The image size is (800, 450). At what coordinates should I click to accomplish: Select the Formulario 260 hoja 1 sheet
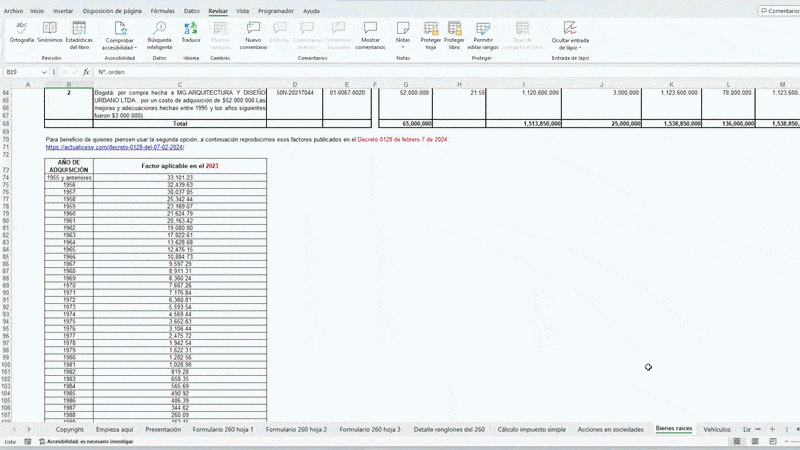(x=223, y=428)
